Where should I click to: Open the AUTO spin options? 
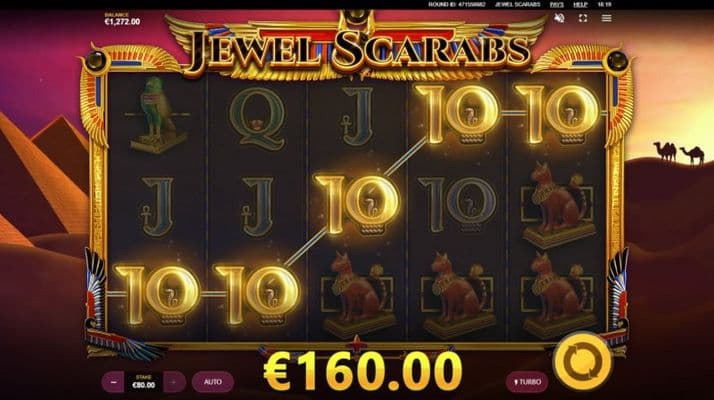pyautogui.click(x=213, y=382)
